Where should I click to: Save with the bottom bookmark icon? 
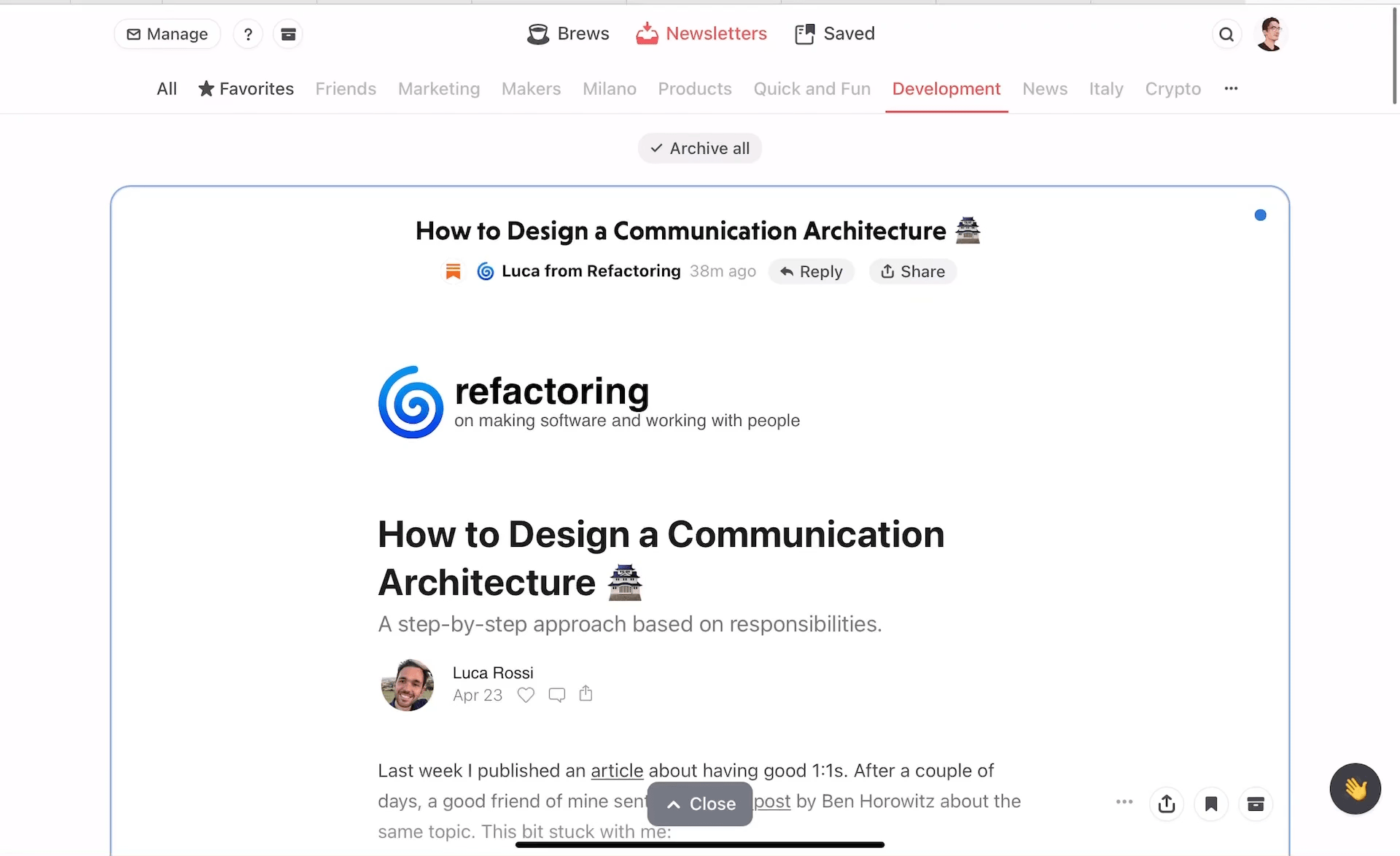(1211, 804)
